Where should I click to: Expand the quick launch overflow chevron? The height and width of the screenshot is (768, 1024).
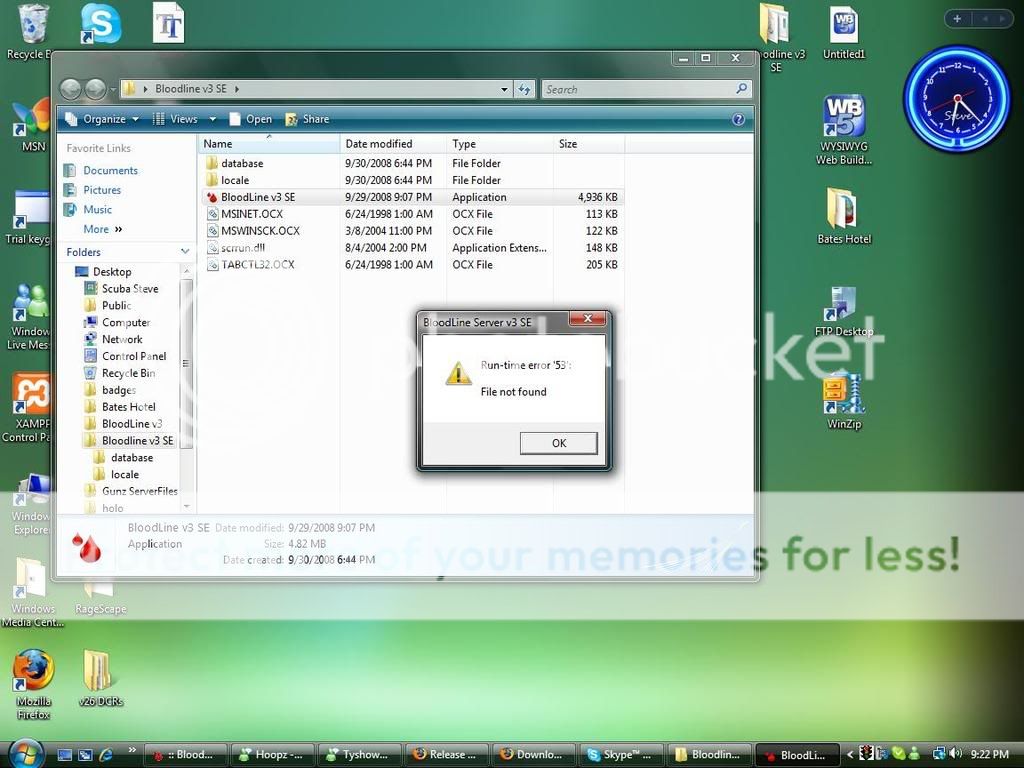tap(132, 749)
